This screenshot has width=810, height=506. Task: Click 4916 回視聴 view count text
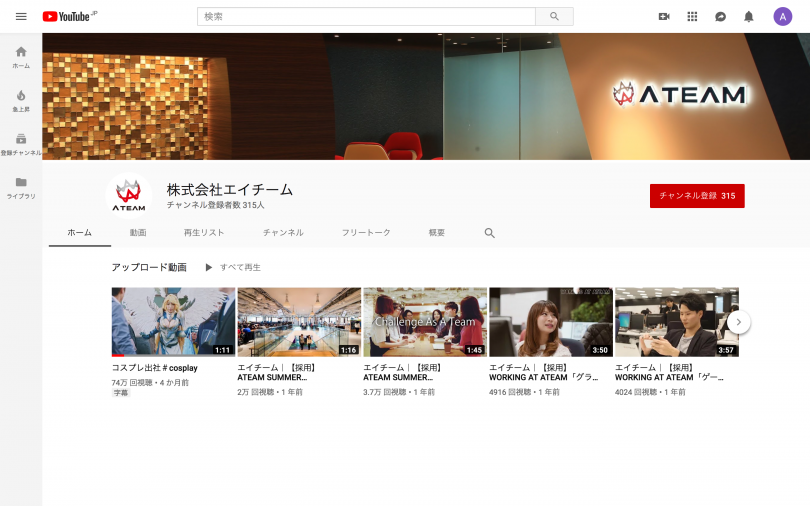510,392
